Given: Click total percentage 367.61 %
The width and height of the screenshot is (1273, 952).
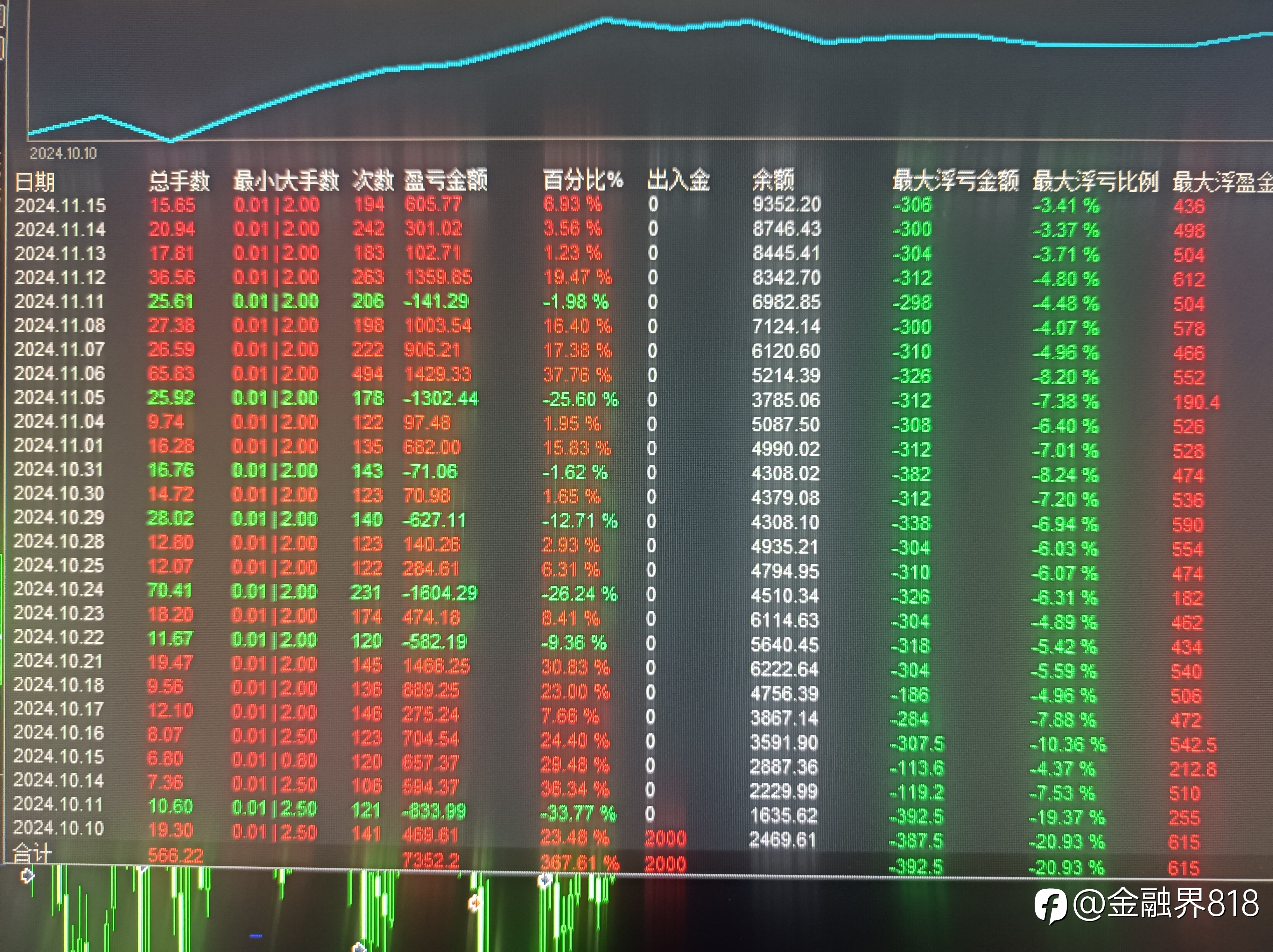Looking at the screenshot, I should [580, 863].
